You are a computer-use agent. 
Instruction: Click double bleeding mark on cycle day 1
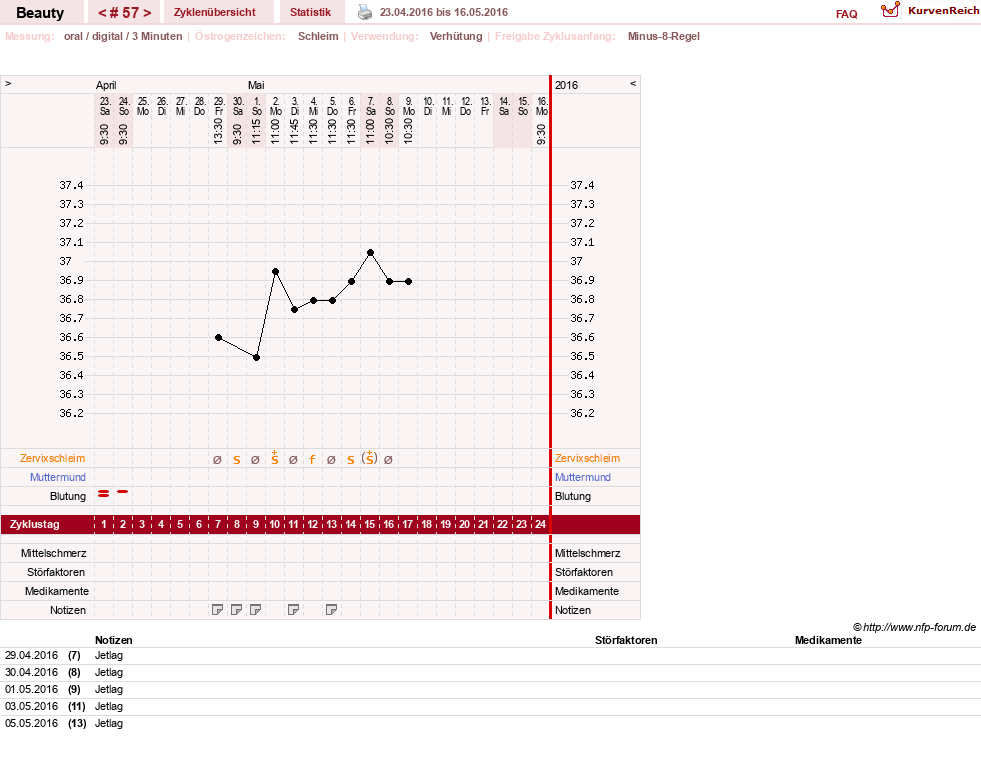[104, 494]
